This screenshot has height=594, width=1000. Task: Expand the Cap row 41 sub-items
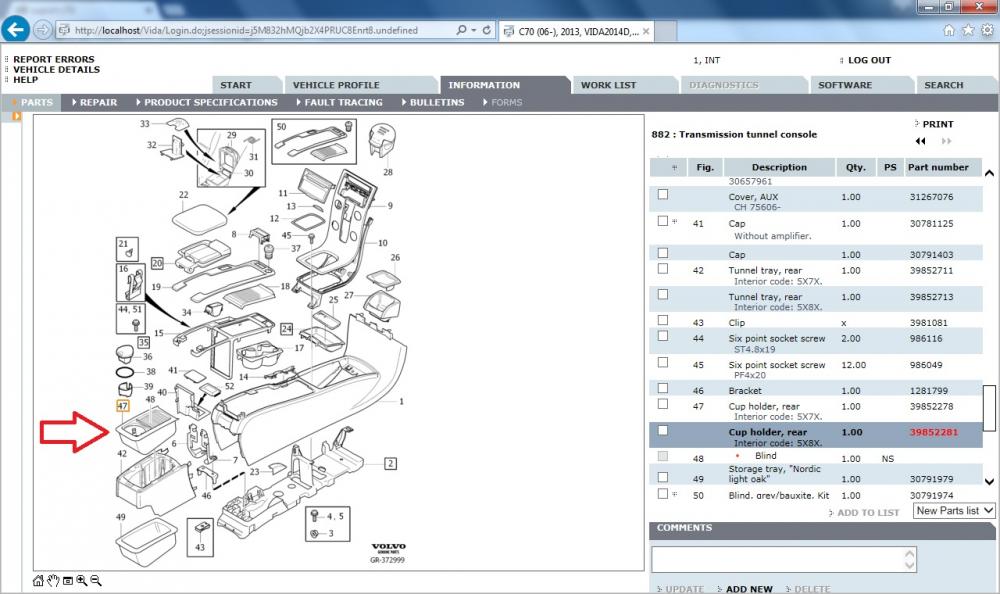click(675, 221)
